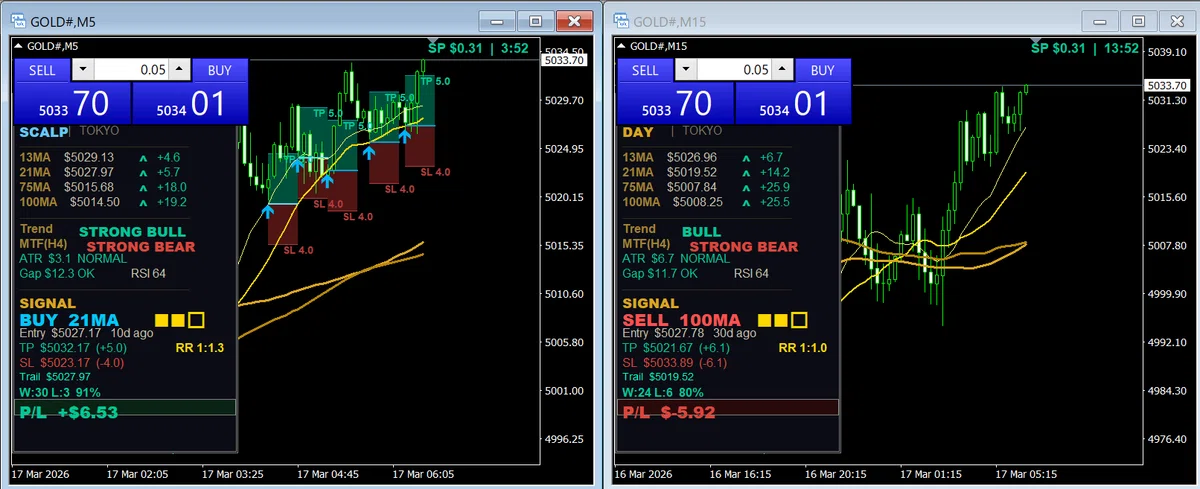This screenshot has width=1200, height=489.
Task: Click the last blue buy arrow on M5 chart
Action: (406, 135)
